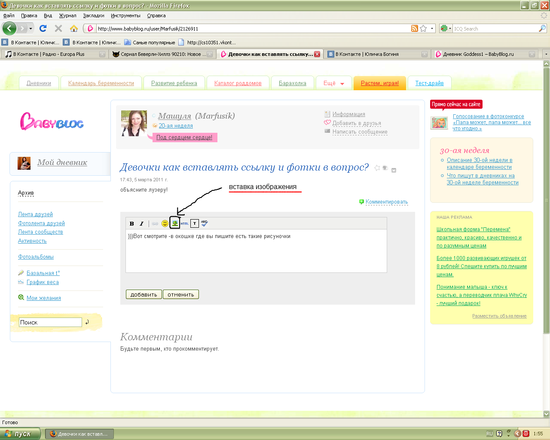The width and height of the screenshot is (550, 440).
Task: Click the Комментировать link
Action: [x=387, y=202]
